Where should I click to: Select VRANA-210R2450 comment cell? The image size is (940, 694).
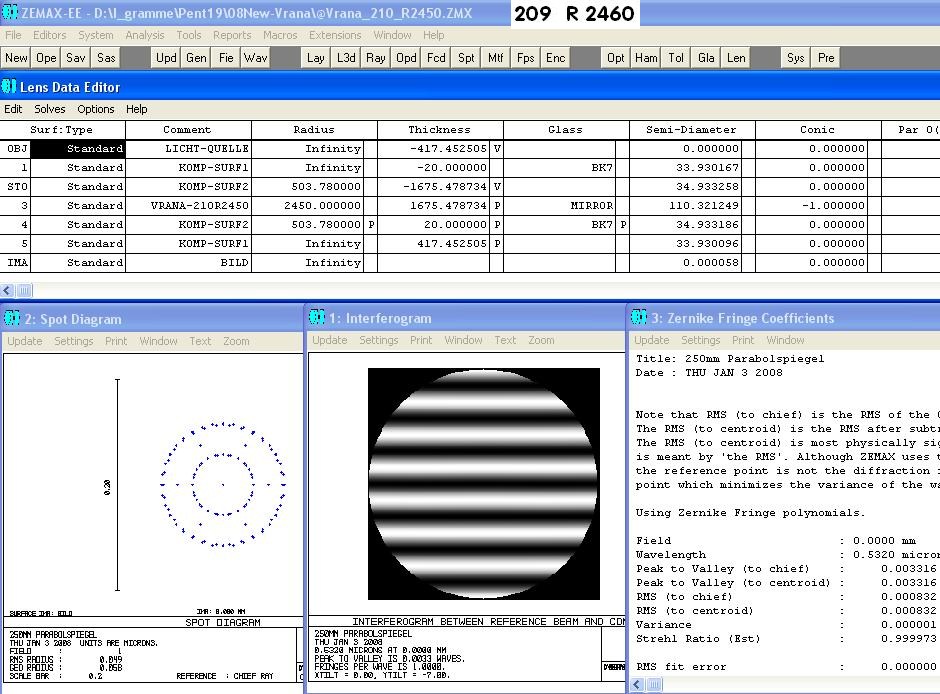tap(188, 206)
